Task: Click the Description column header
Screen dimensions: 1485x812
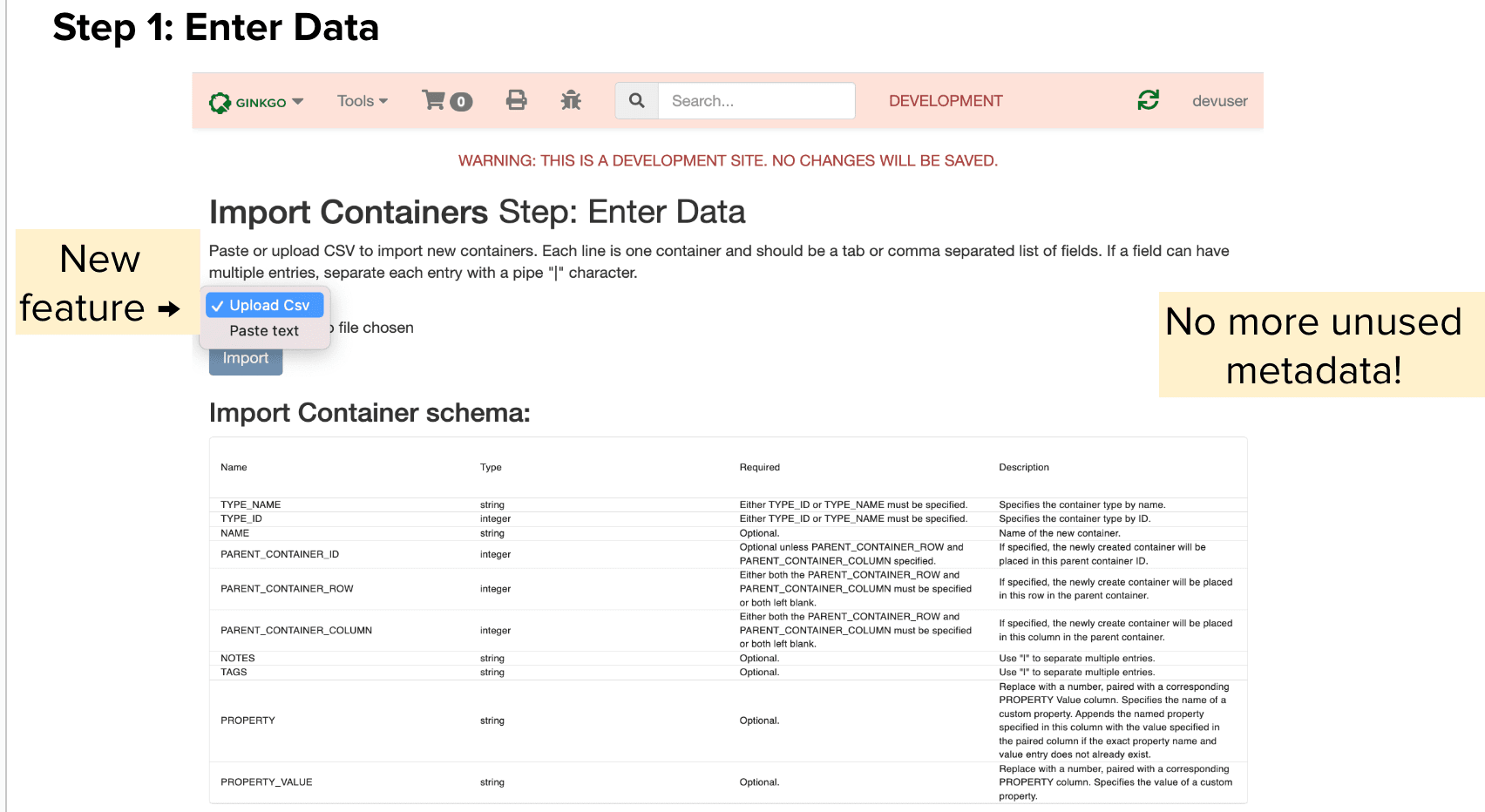Action: tap(1023, 468)
